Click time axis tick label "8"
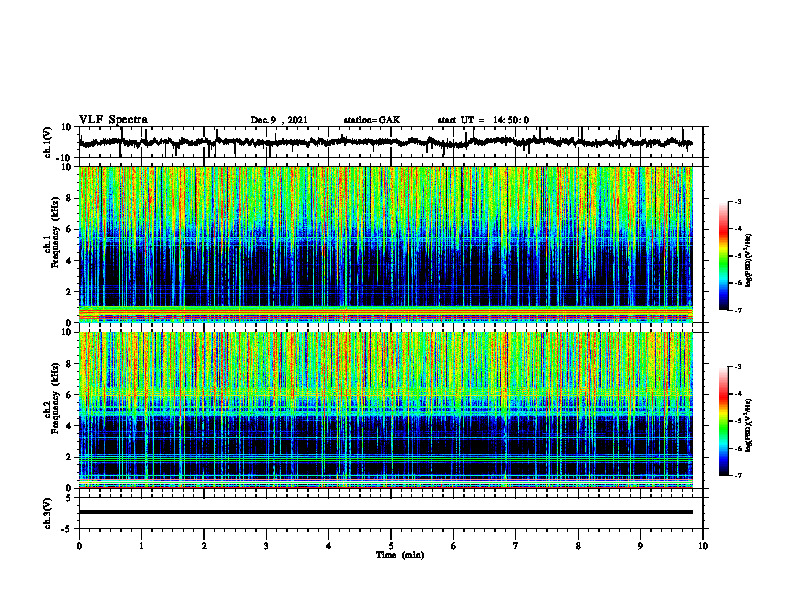The image size is (792, 612). pyautogui.click(x=578, y=546)
